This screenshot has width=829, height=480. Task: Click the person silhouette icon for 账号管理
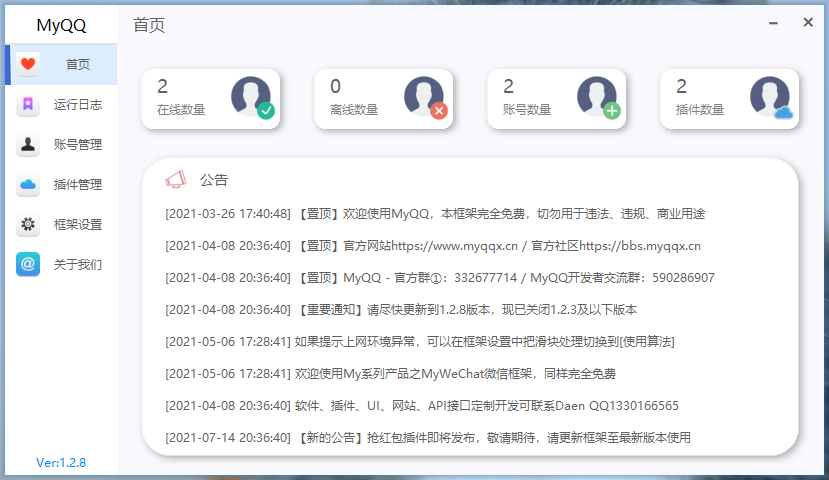28,144
